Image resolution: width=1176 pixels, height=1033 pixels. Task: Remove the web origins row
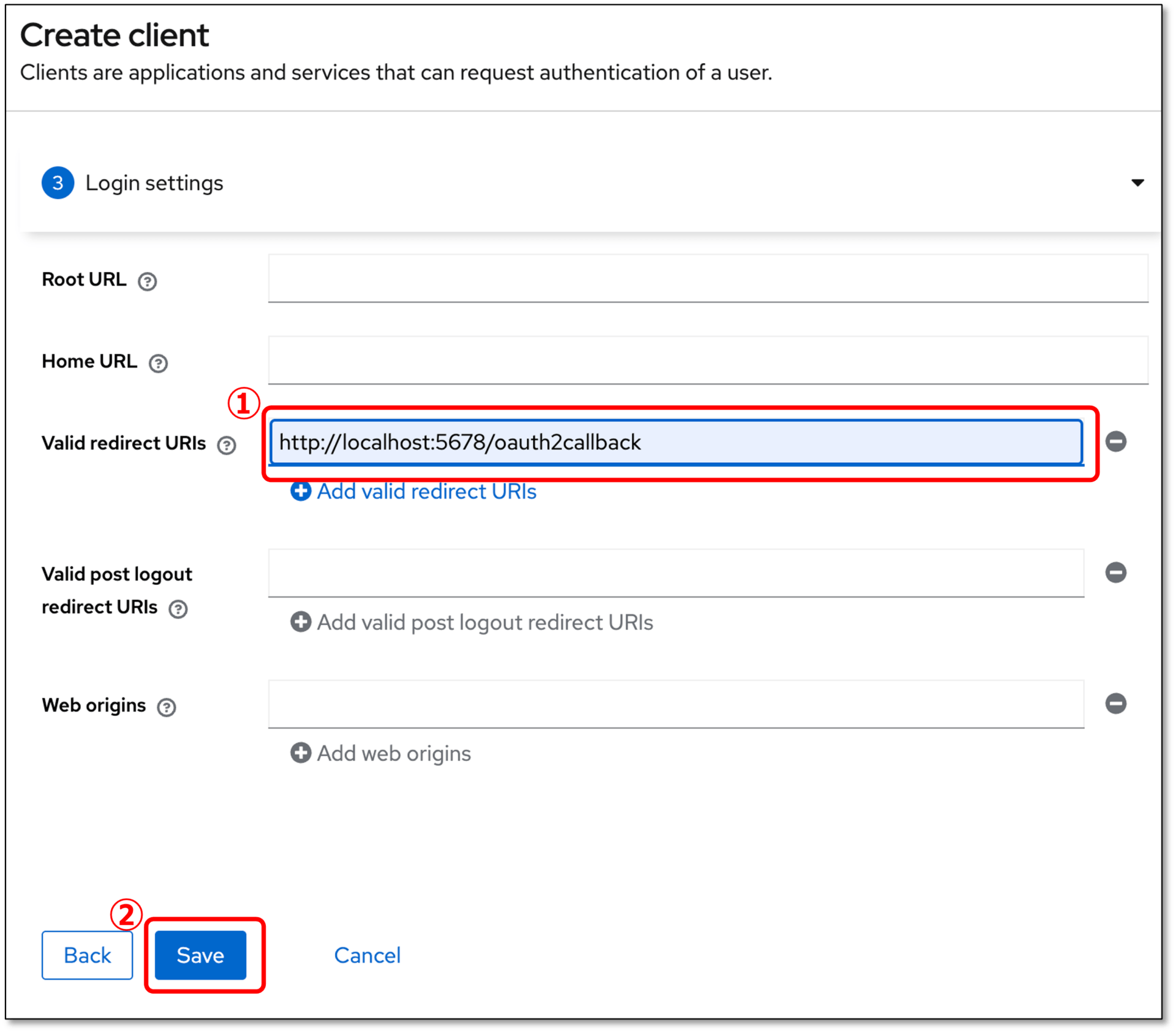pos(1115,704)
